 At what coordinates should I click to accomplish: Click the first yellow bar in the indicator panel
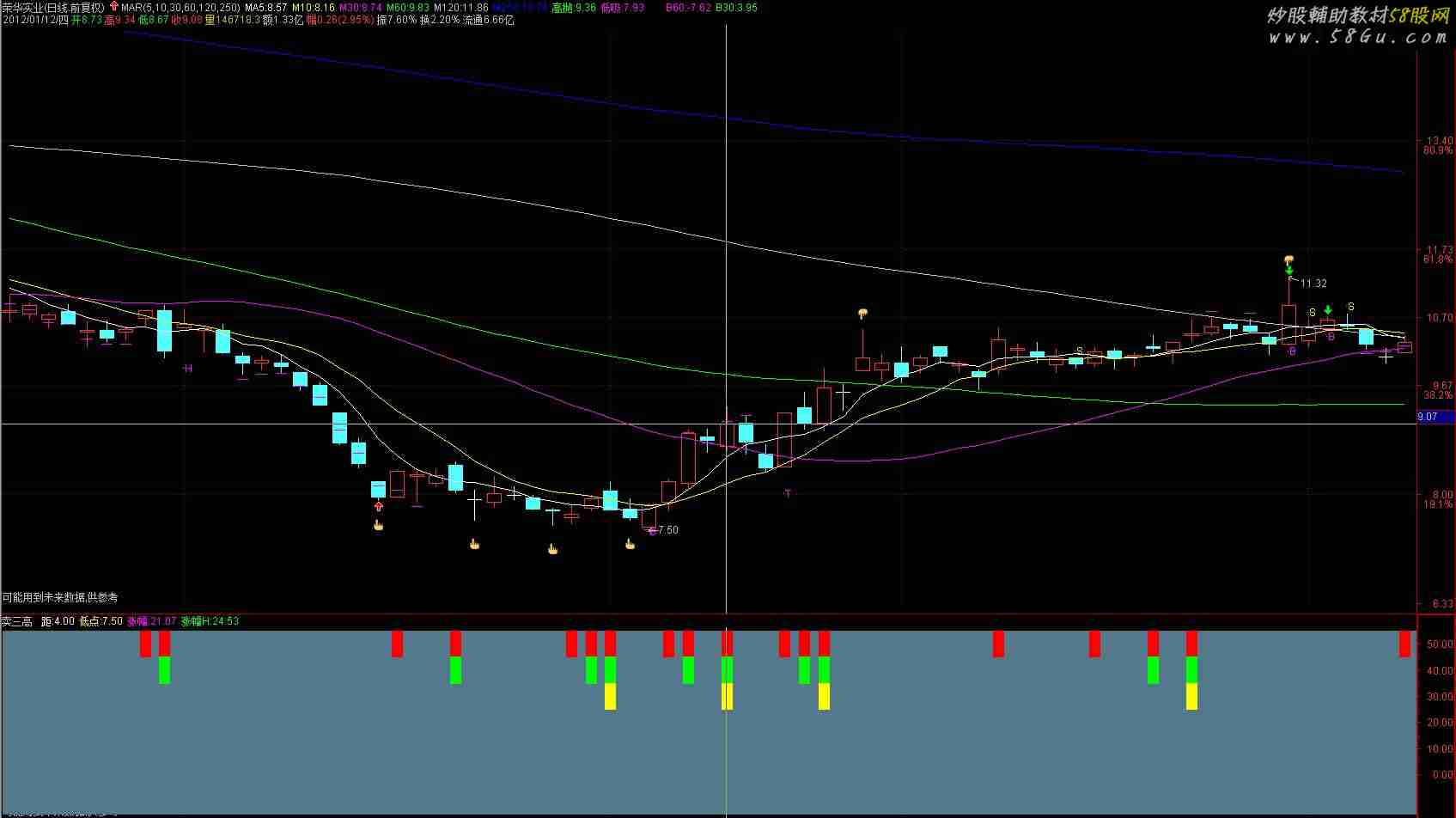click(610, 696)
